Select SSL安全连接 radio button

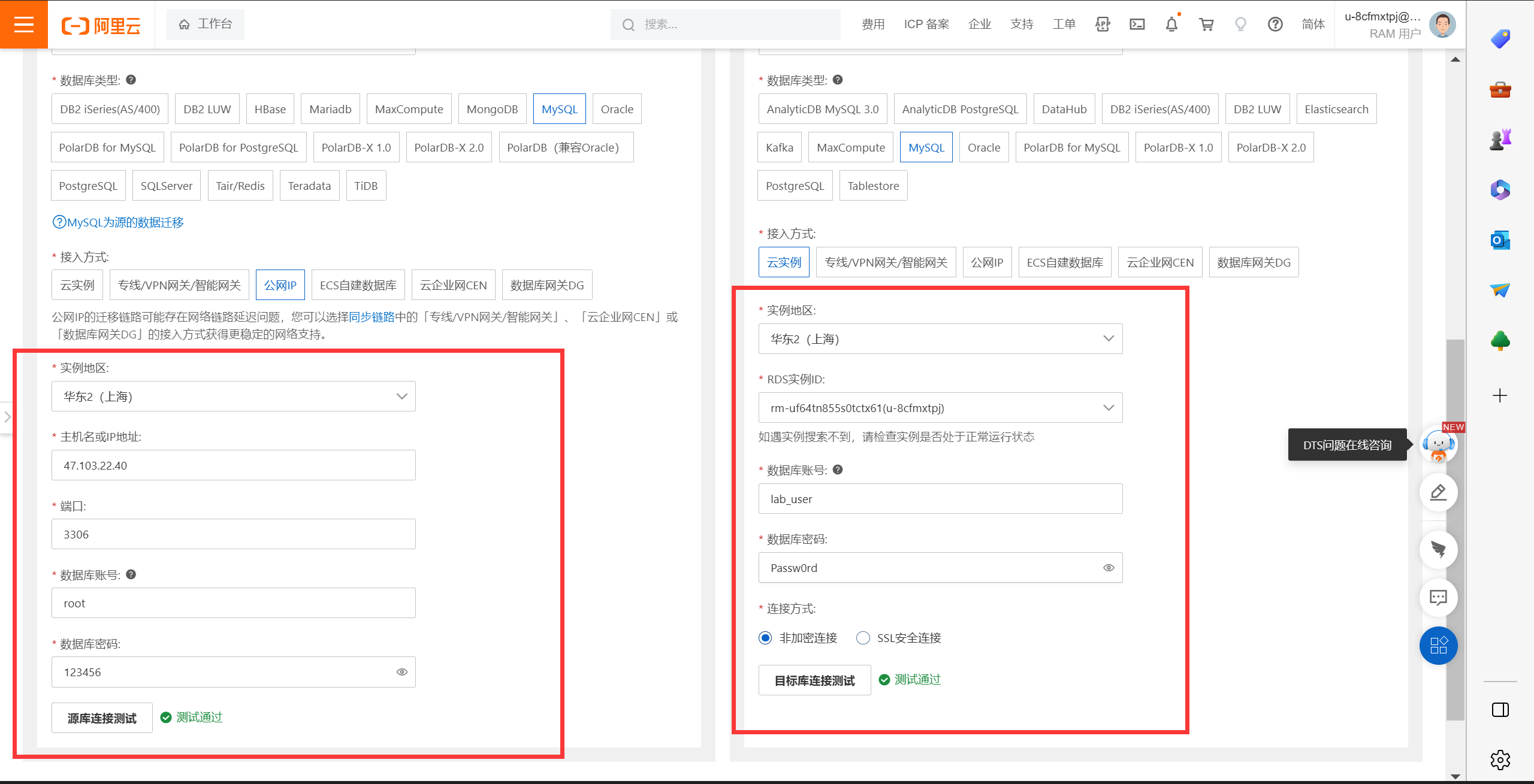point(863,638)
